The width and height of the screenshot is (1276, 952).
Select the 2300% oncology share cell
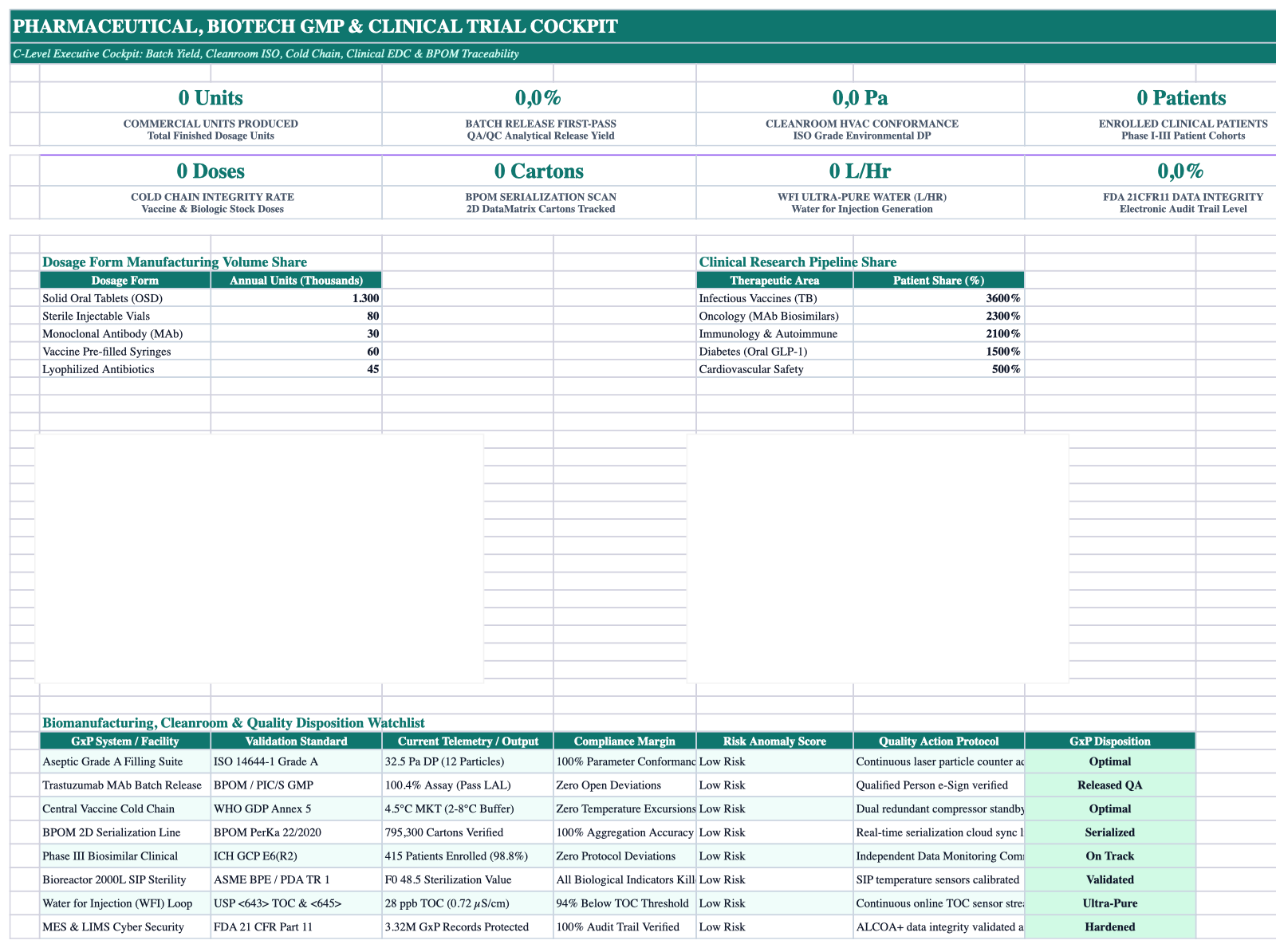[939, 316]
